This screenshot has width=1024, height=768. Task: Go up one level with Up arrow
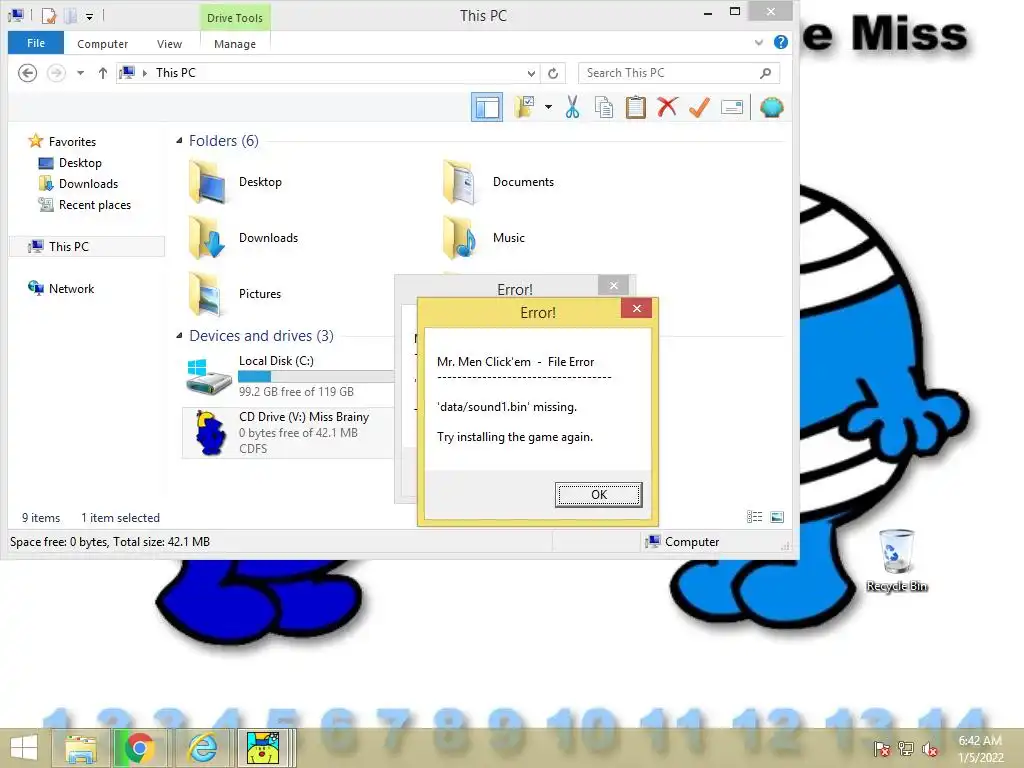(103, 72)
